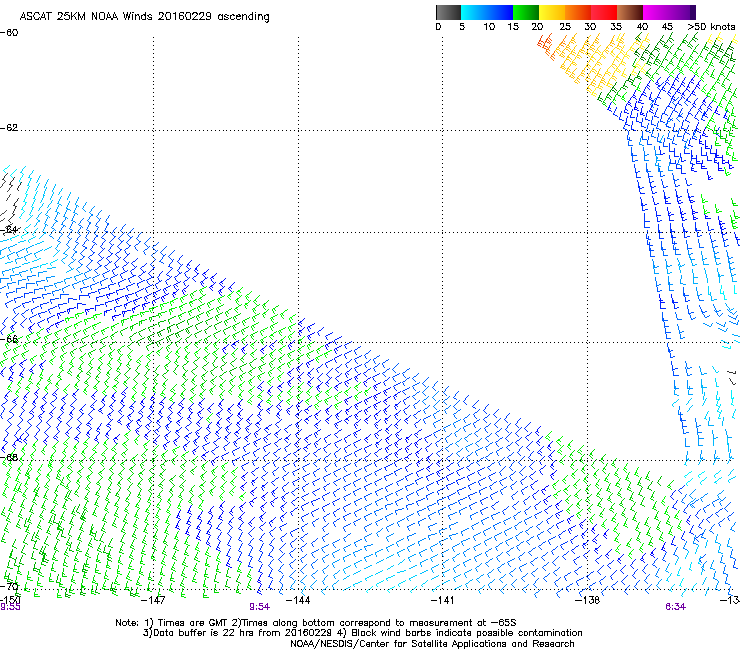The width and height of the screenshot is (740, 650).
Task: Click the 'NOAA/NESDIS/Center for Satellite Applications and Research' credit
Action: (432, 644)
